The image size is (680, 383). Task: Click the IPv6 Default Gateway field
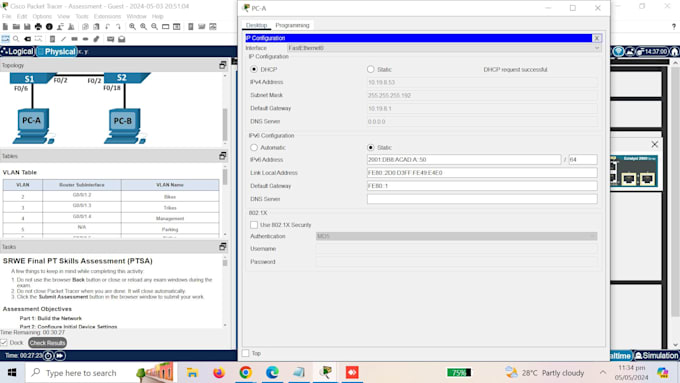482,186
